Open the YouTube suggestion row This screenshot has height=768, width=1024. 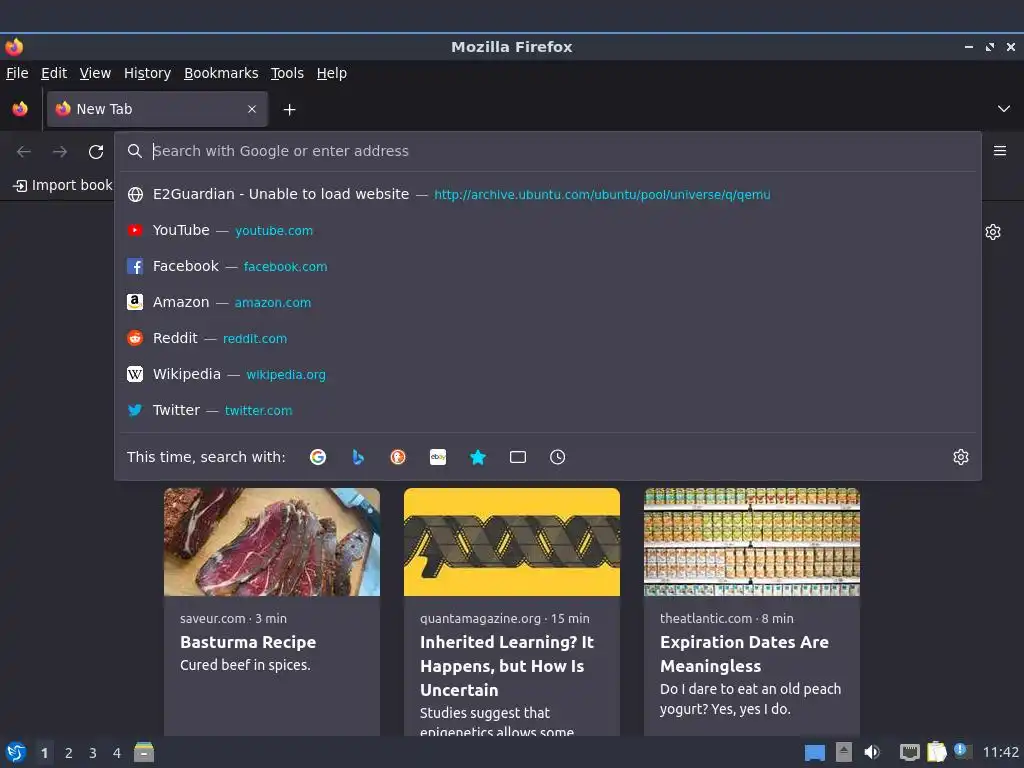tap(547, 231)
